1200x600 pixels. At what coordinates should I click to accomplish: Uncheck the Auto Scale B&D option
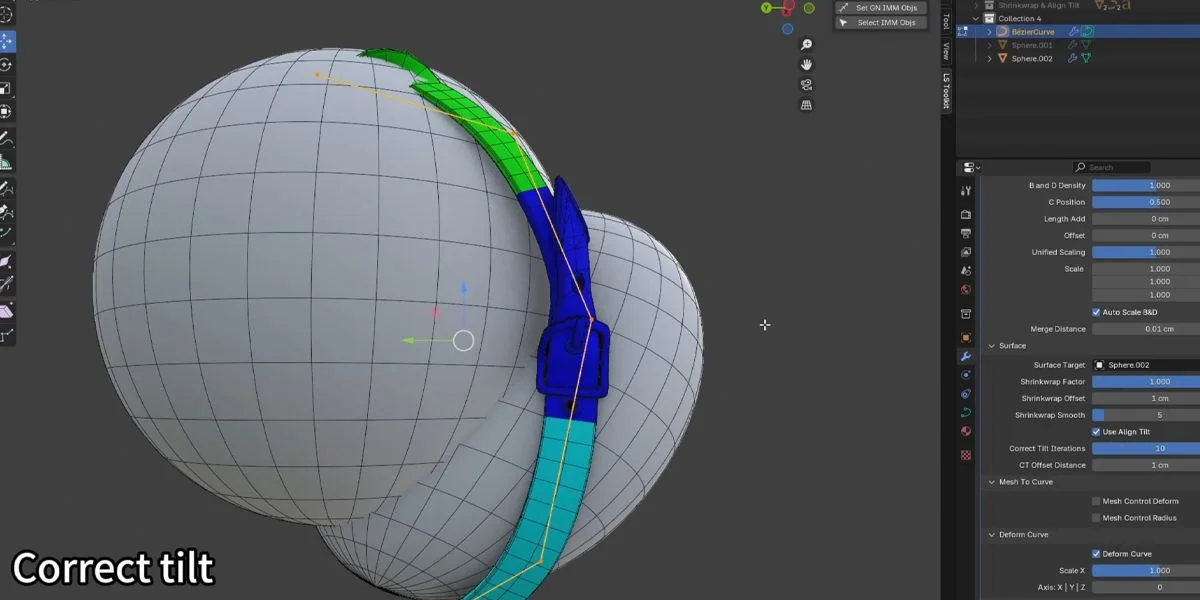coord(1094,311)
